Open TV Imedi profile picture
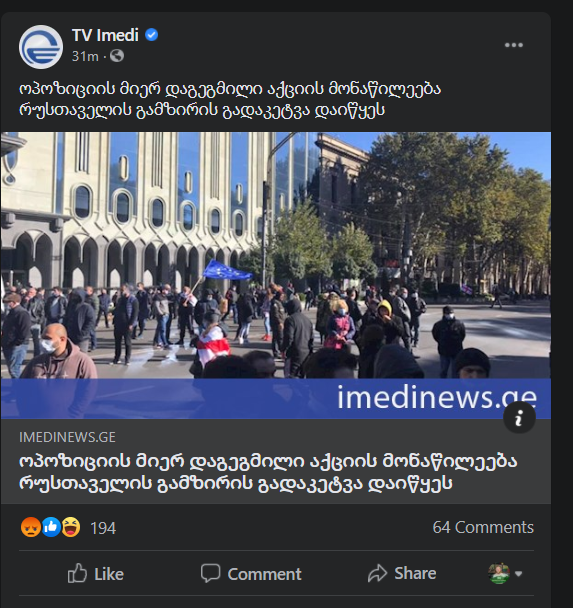The image size is (573, 608). click(x=41, y=47)
